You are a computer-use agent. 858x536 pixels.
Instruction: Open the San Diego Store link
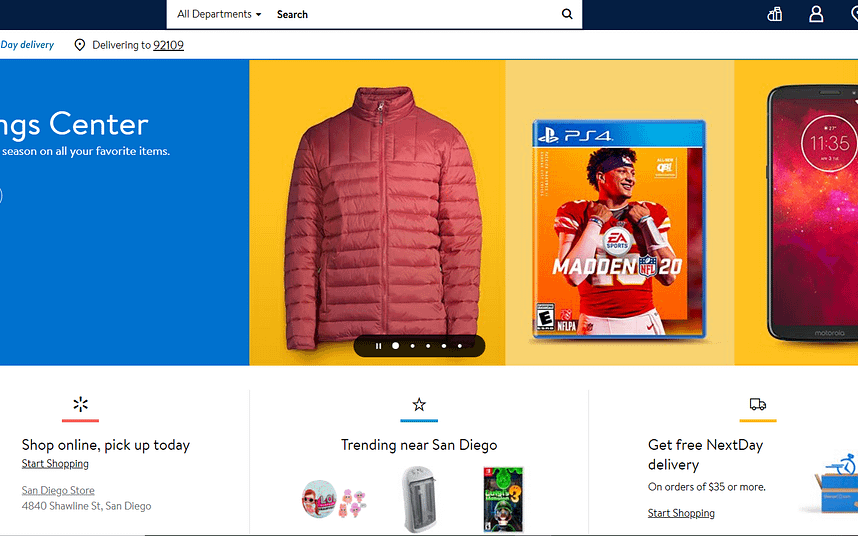point(58,490)
